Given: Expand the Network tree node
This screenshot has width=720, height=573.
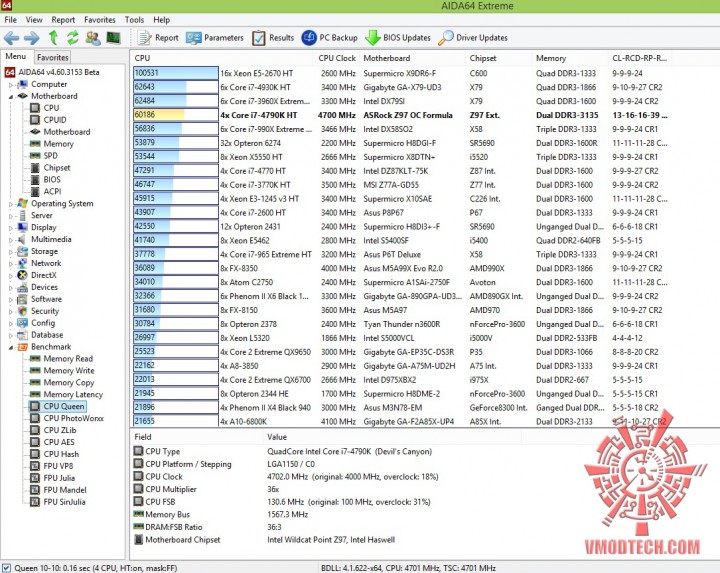Looking at the screenshot, I should [11, 264].
